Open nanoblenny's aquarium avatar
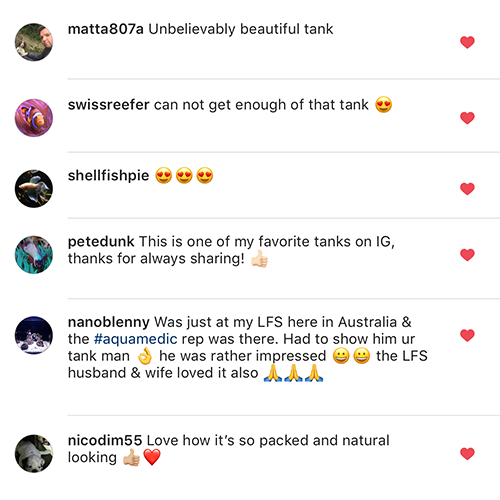 [34, 335]
